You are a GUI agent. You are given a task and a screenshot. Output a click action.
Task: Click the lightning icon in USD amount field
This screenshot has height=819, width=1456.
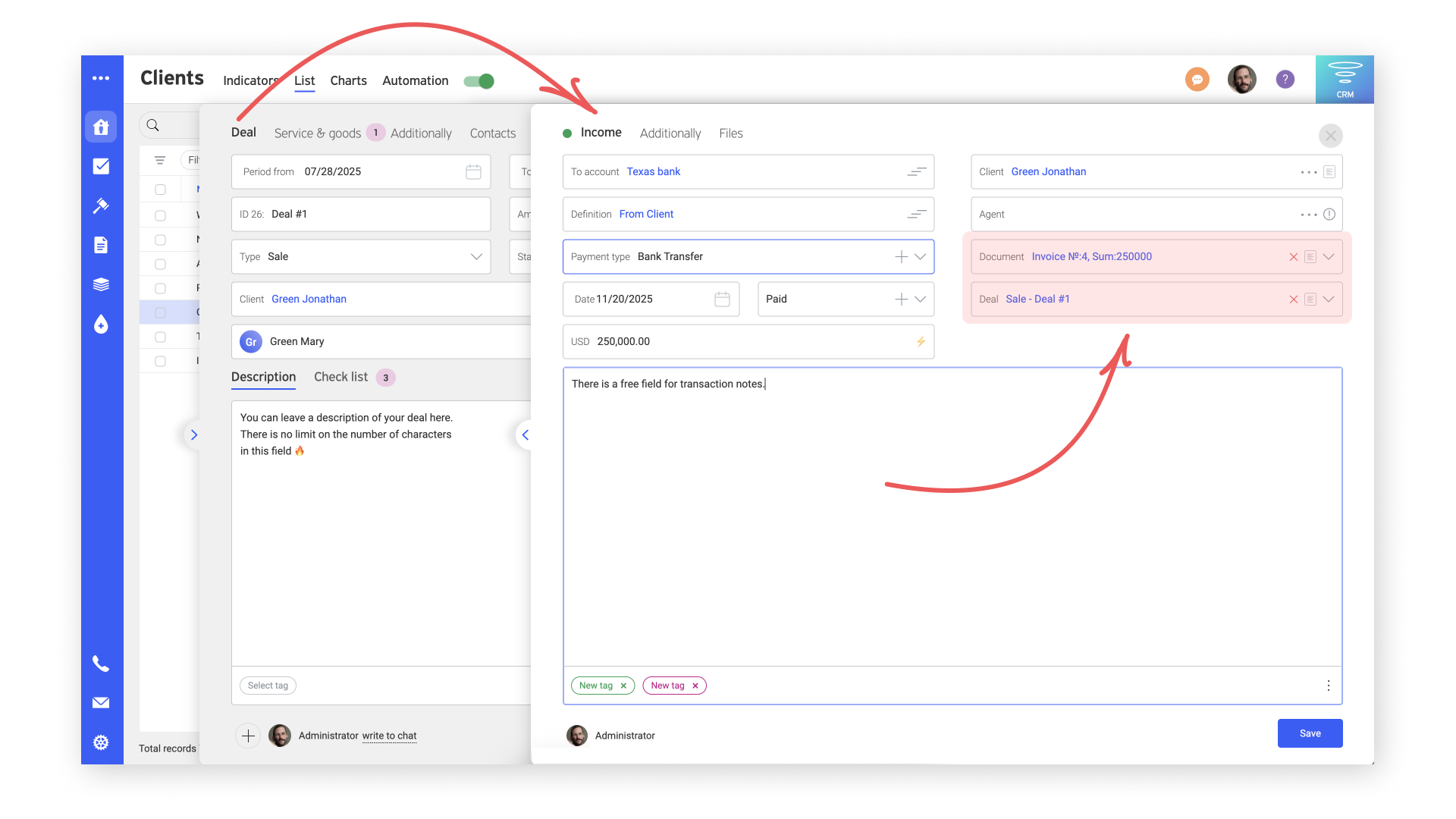921,341
